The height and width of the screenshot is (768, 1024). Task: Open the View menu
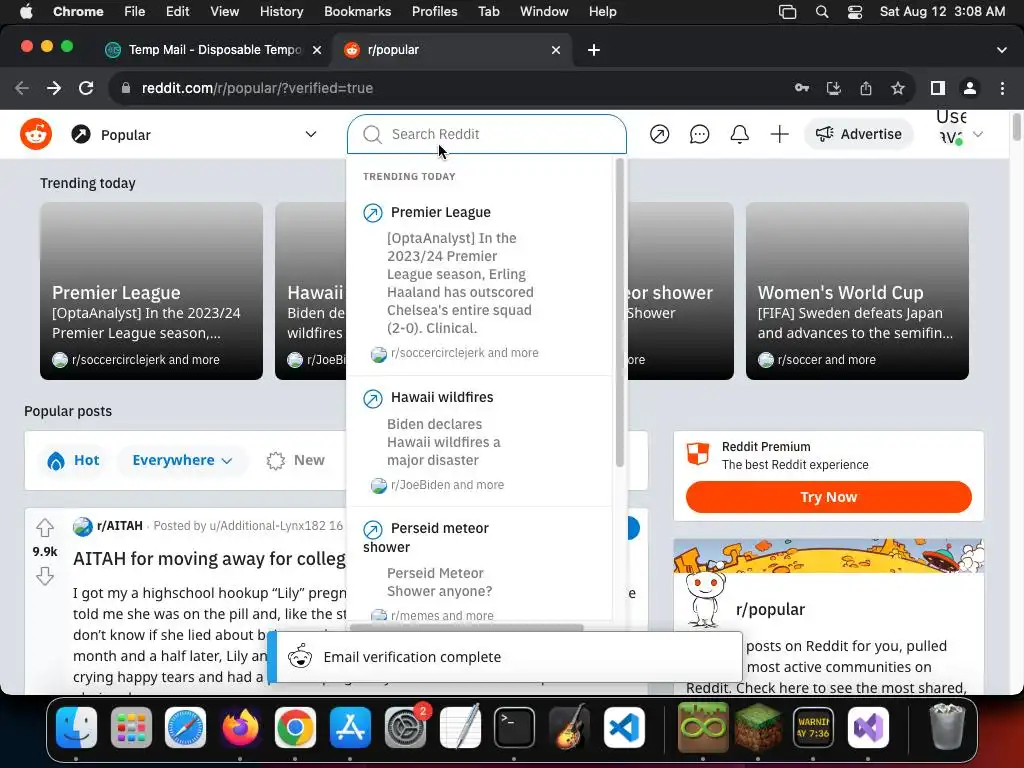224,11
